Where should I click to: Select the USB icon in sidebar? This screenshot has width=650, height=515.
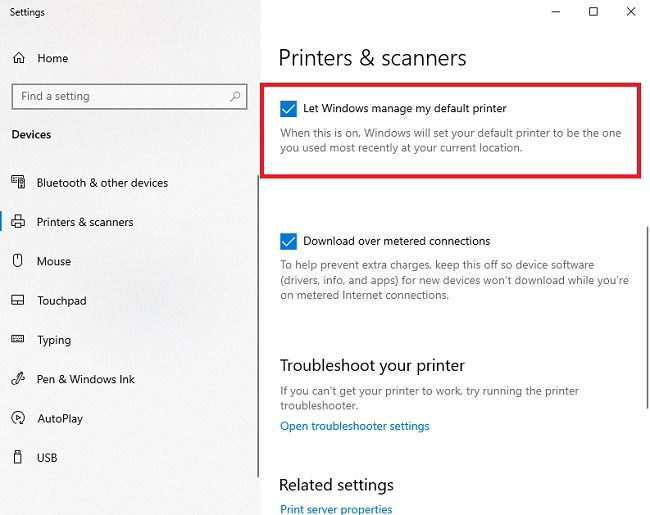click(x=17, y=457)
